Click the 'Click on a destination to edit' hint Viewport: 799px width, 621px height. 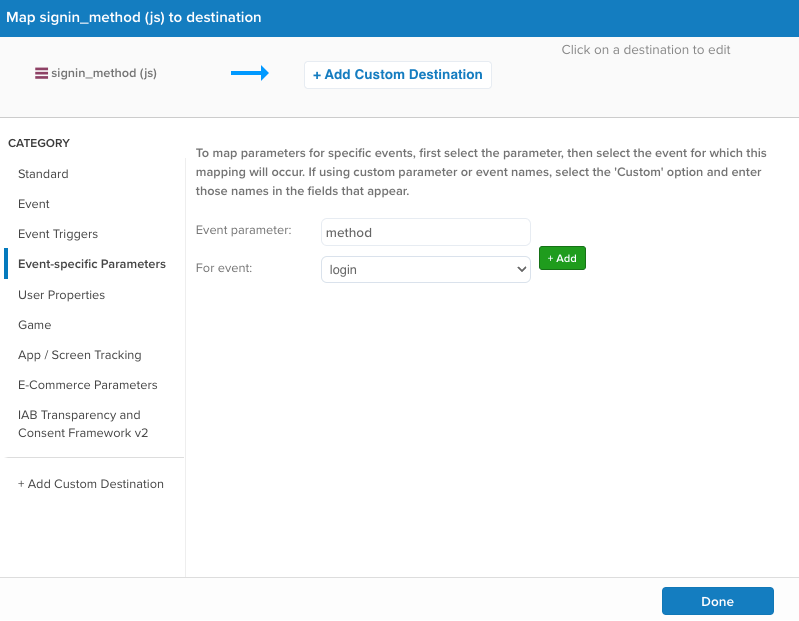pyautogui.click(x=646, y=50)
